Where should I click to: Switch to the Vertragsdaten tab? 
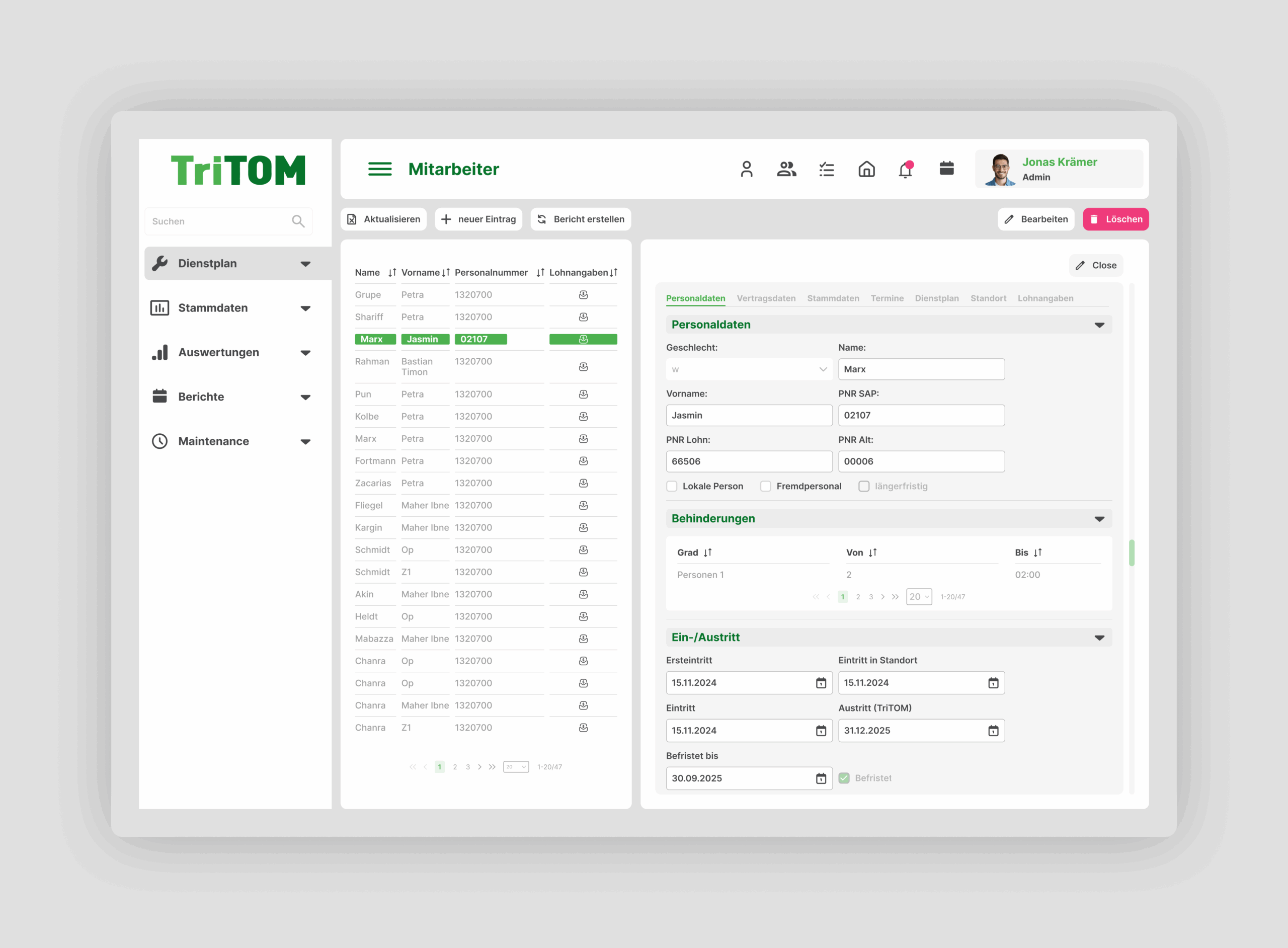(x=766, y=298)
